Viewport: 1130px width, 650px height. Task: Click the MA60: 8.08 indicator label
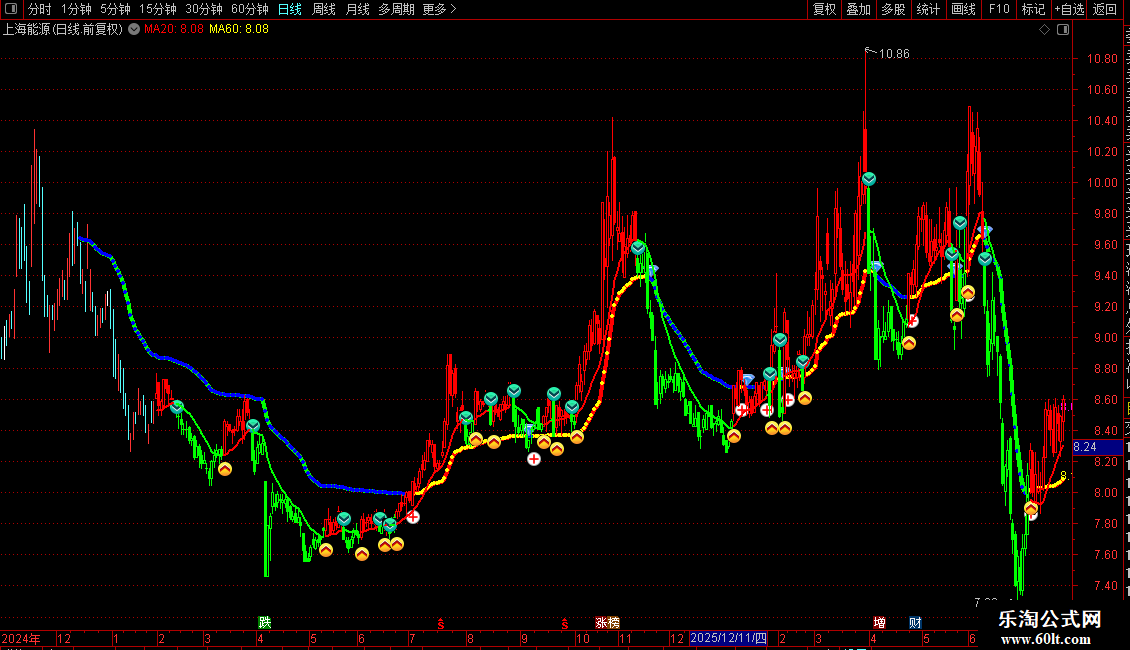click(239, 29)
